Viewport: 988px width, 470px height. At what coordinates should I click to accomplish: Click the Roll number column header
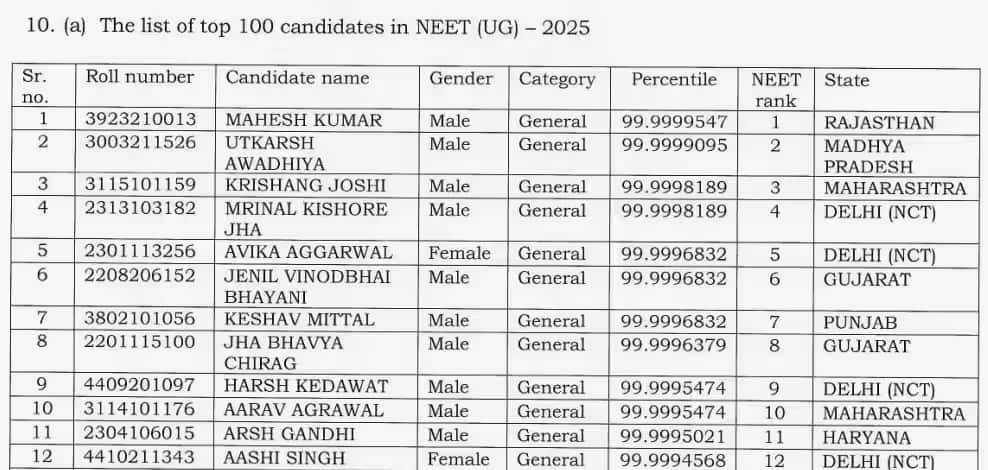click(x=140, y=77)
